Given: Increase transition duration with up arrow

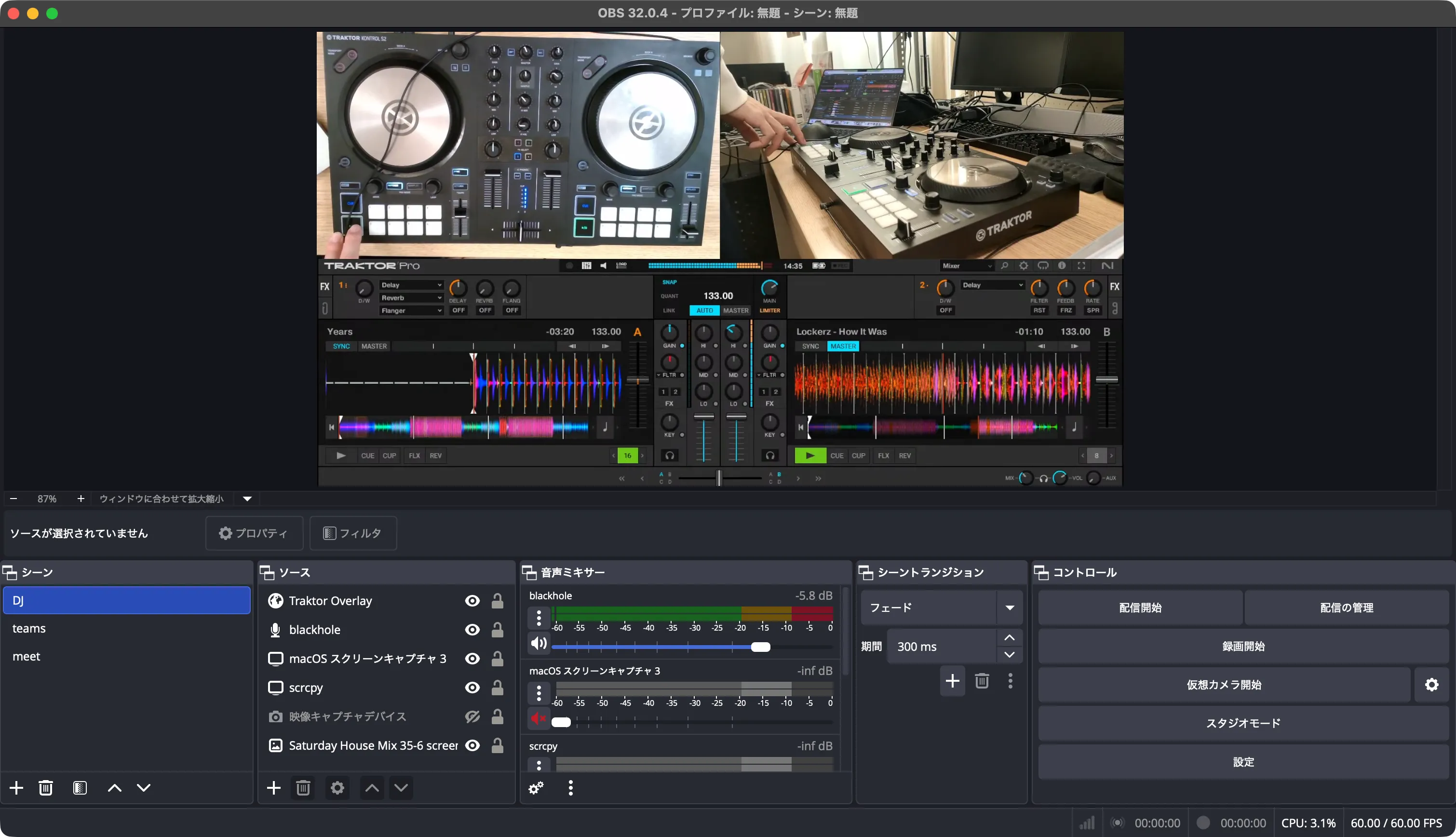Looking at the screenshot, I should (x=1010, y=638).
